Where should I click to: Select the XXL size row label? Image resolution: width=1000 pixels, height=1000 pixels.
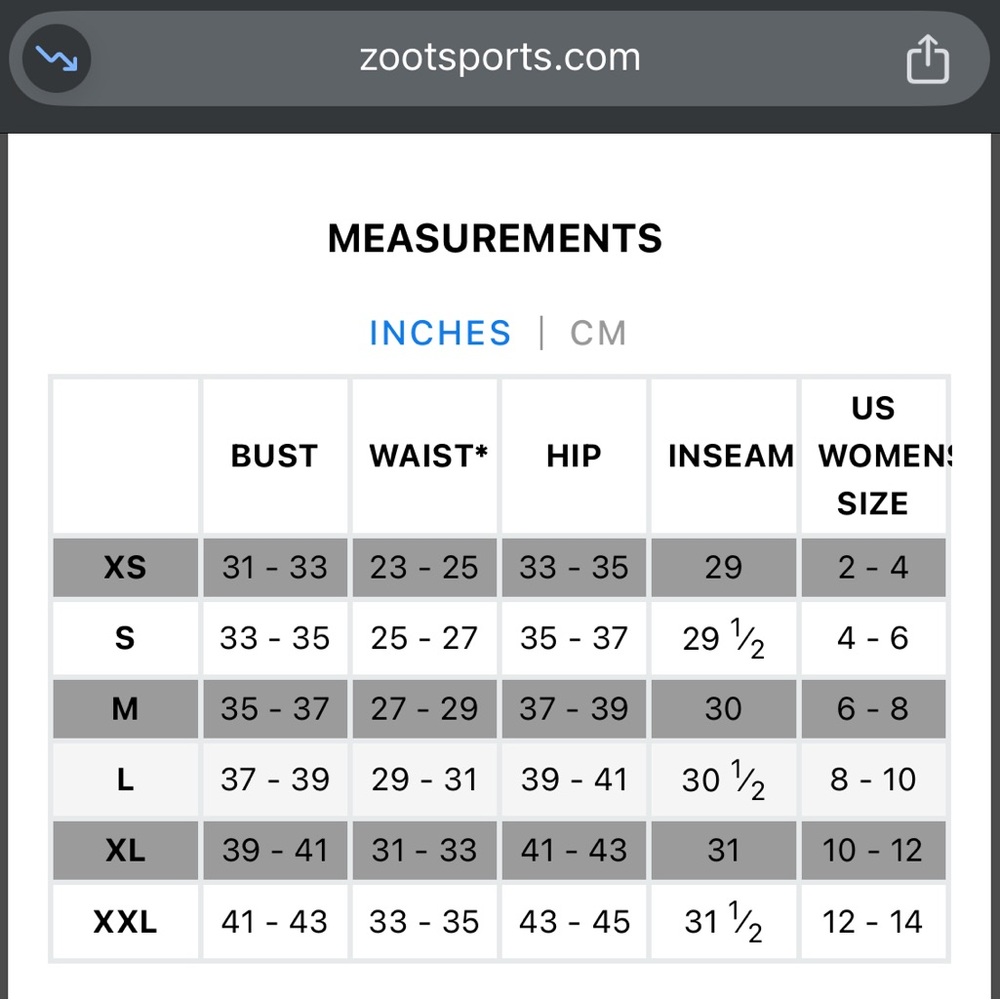pos(125,922)
